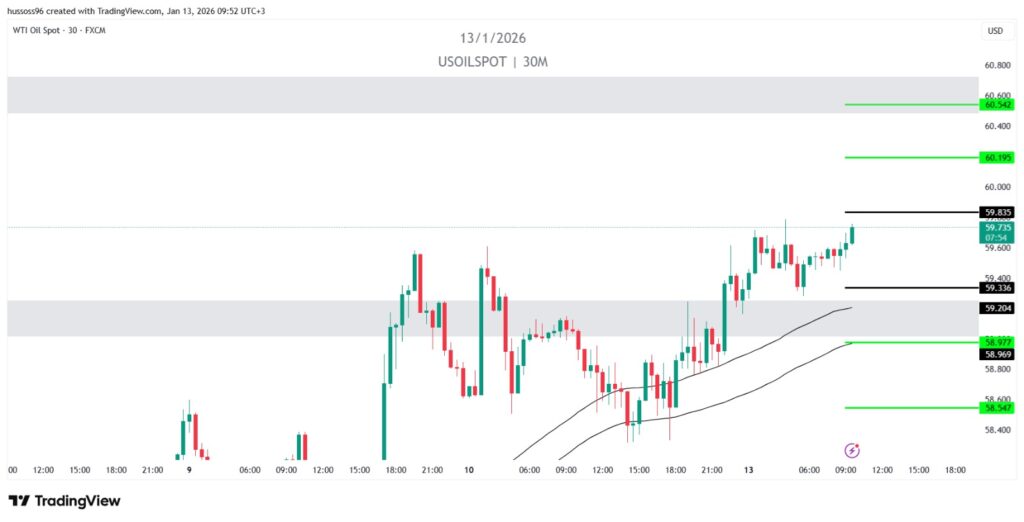Click the 13/1/2026 date text

point(493,38)
